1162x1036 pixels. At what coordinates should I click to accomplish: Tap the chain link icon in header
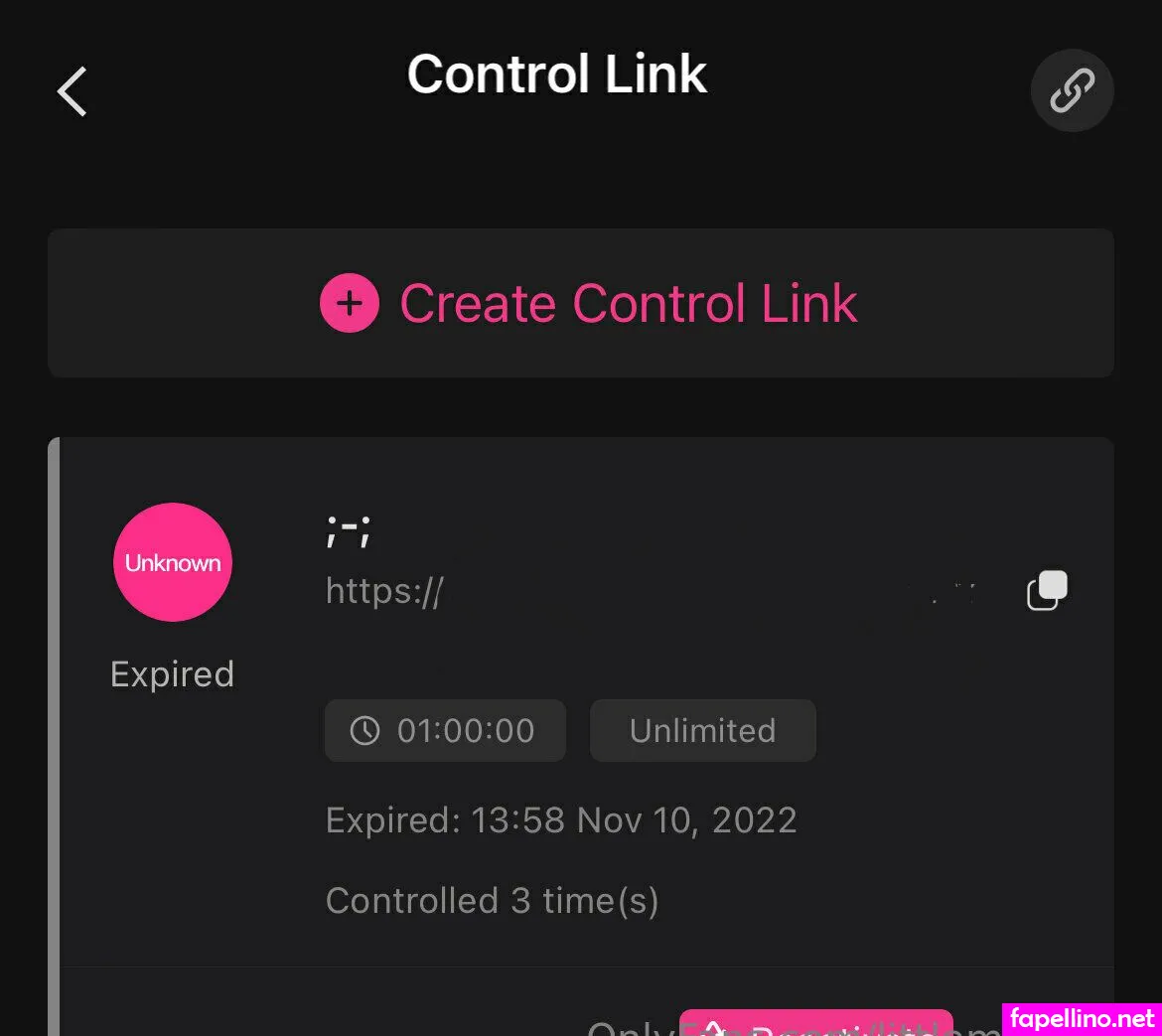pos(1072,90)
